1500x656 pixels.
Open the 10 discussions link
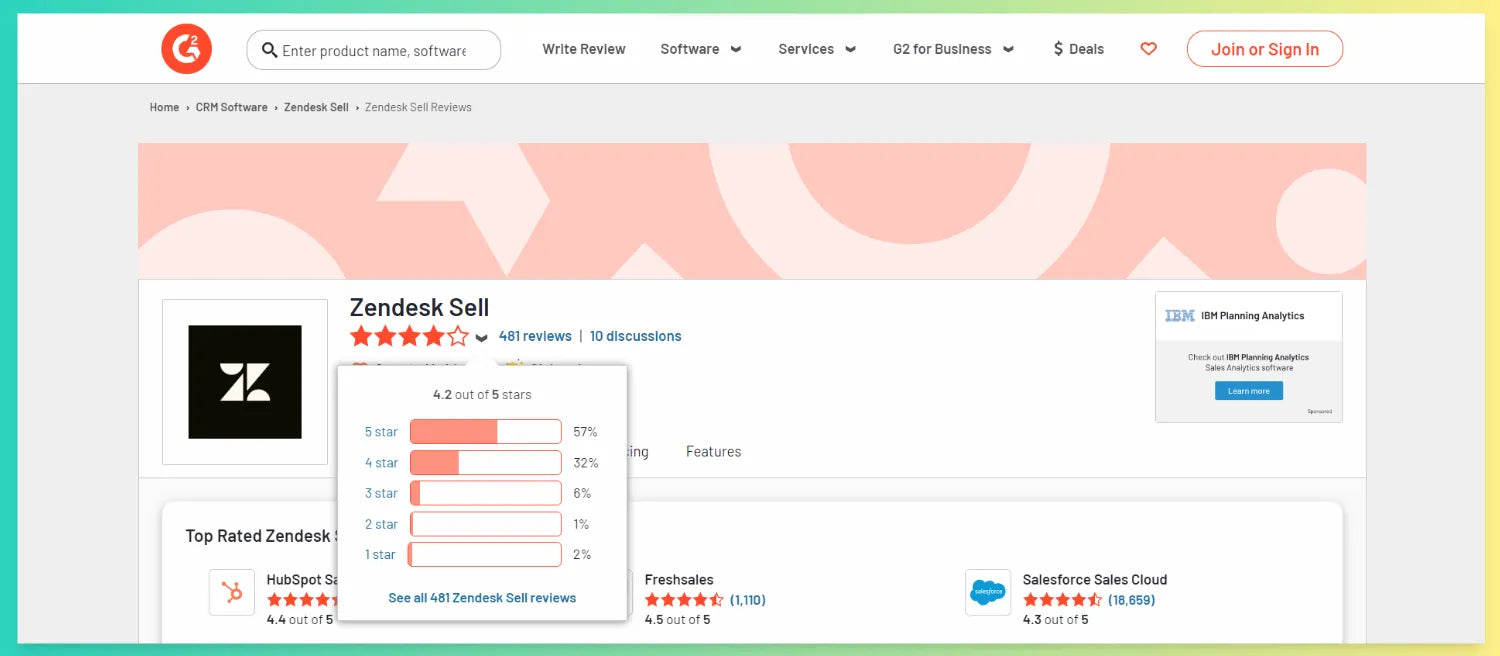(x=635, y=336)
